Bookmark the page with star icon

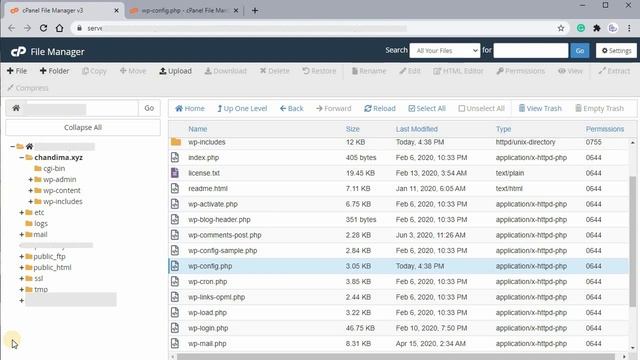[x=561, y=28]
